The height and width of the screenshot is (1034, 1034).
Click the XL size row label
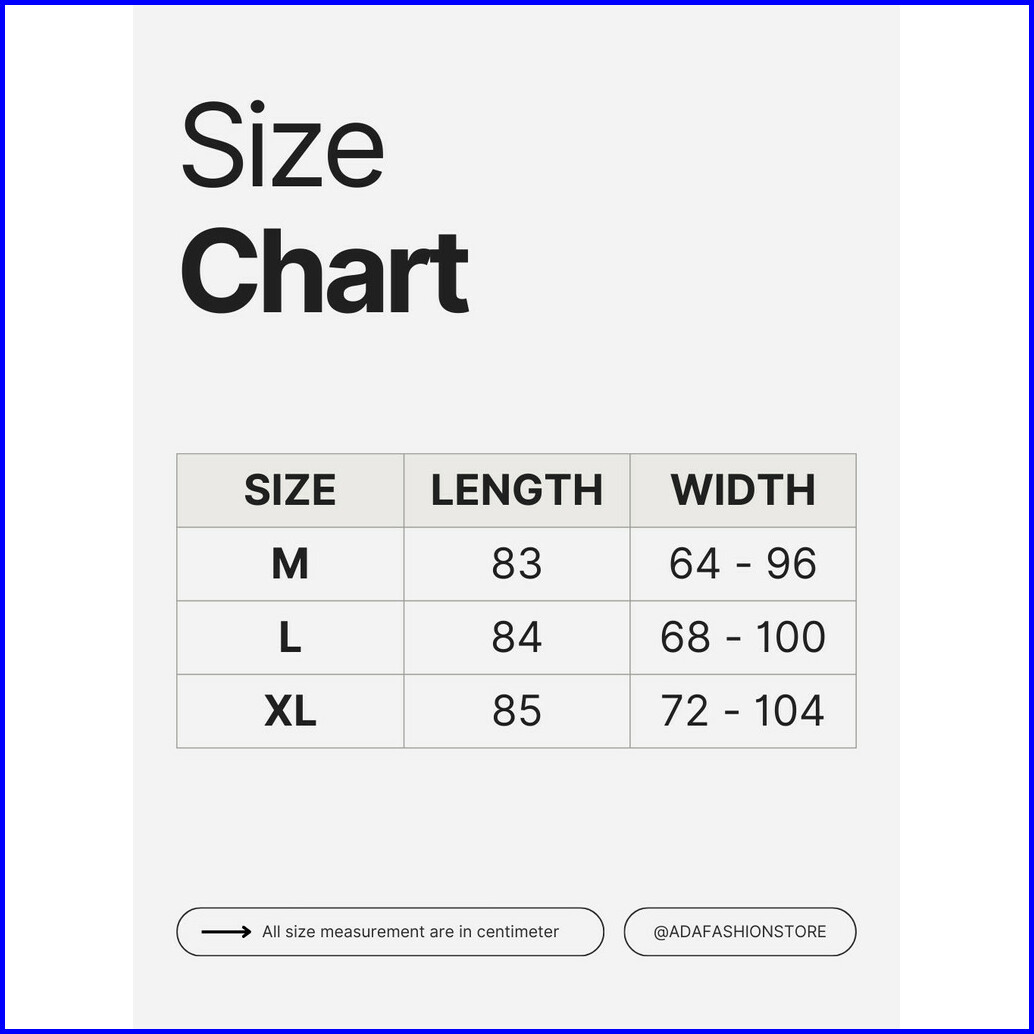tap(290, 711)
